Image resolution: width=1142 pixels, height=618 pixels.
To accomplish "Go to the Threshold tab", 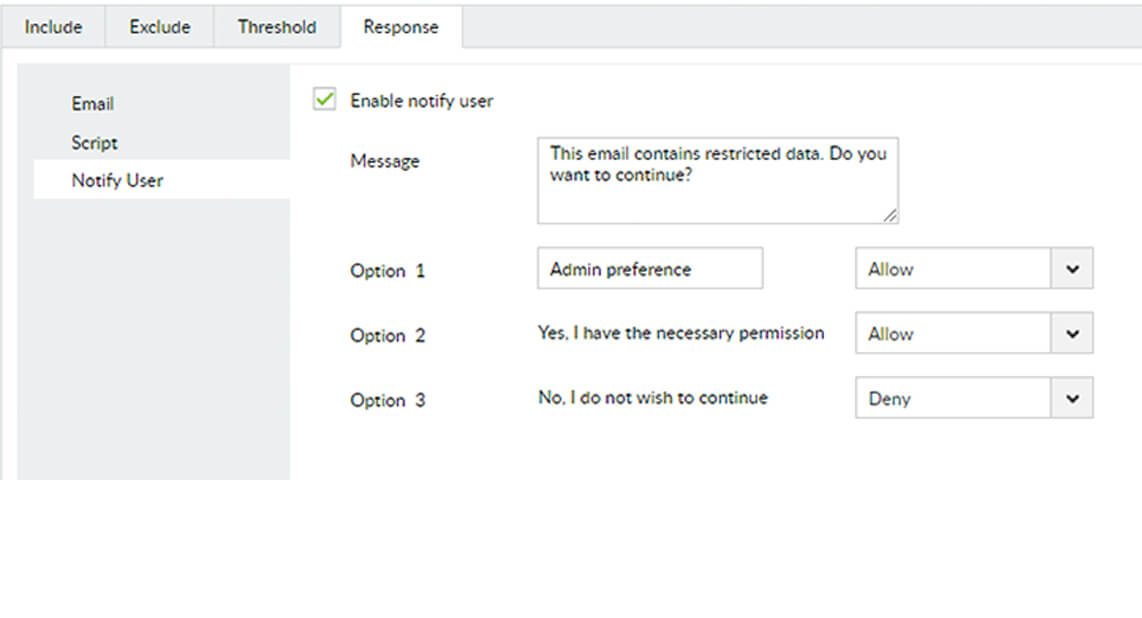I will click(x=277, y=27).
